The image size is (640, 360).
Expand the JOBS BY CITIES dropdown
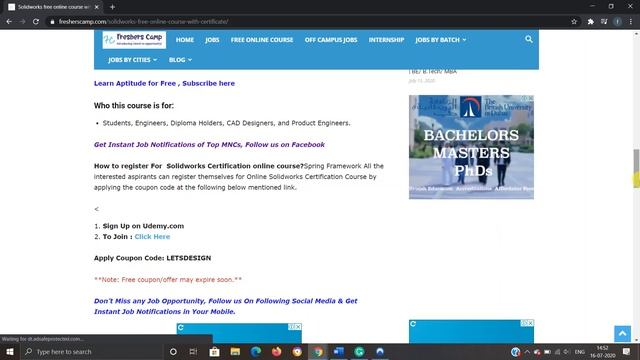pyautogui.click(x=132, y=60)
